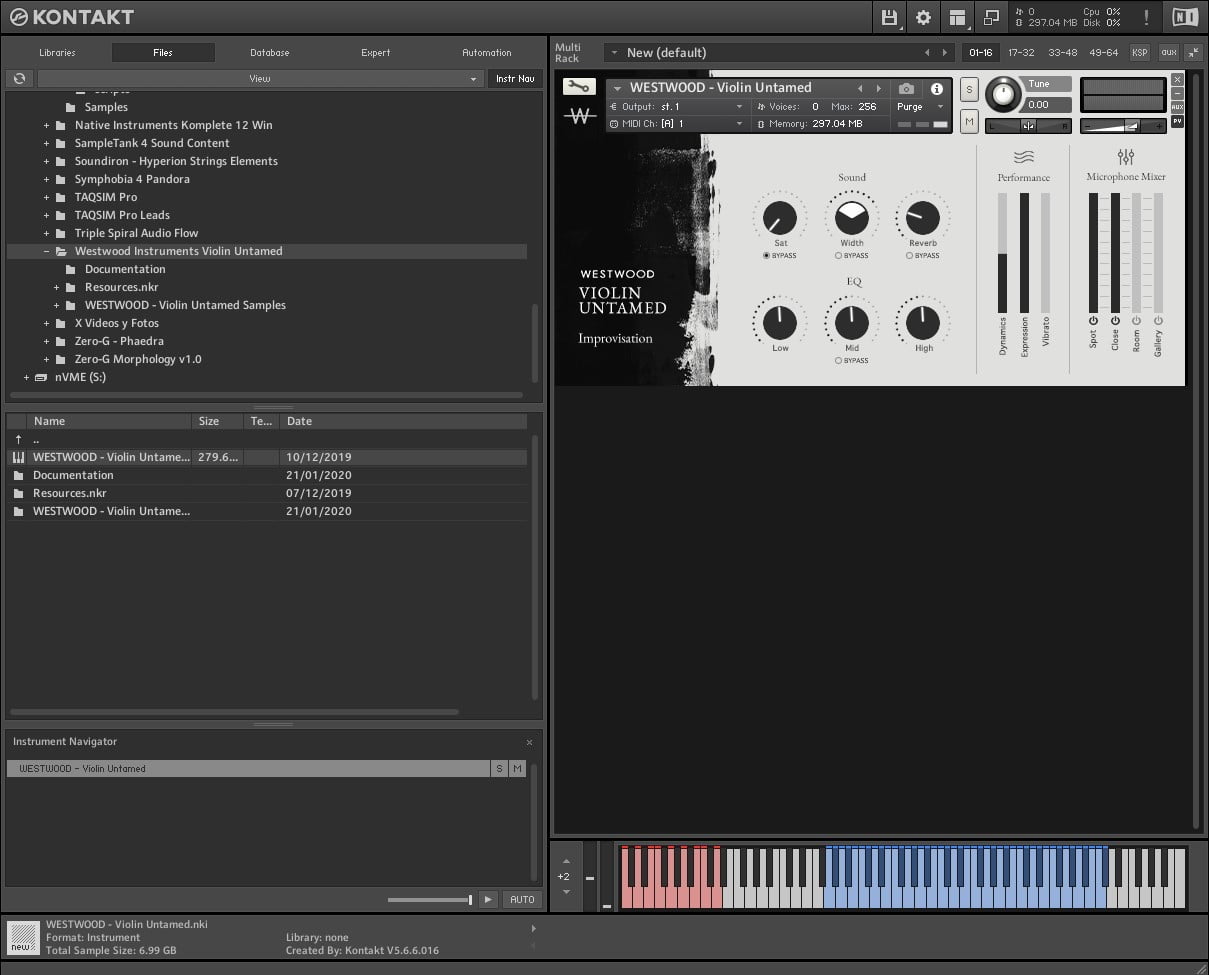Open the instrument info icon
The image size is (1209, 975).
[937, 88]
